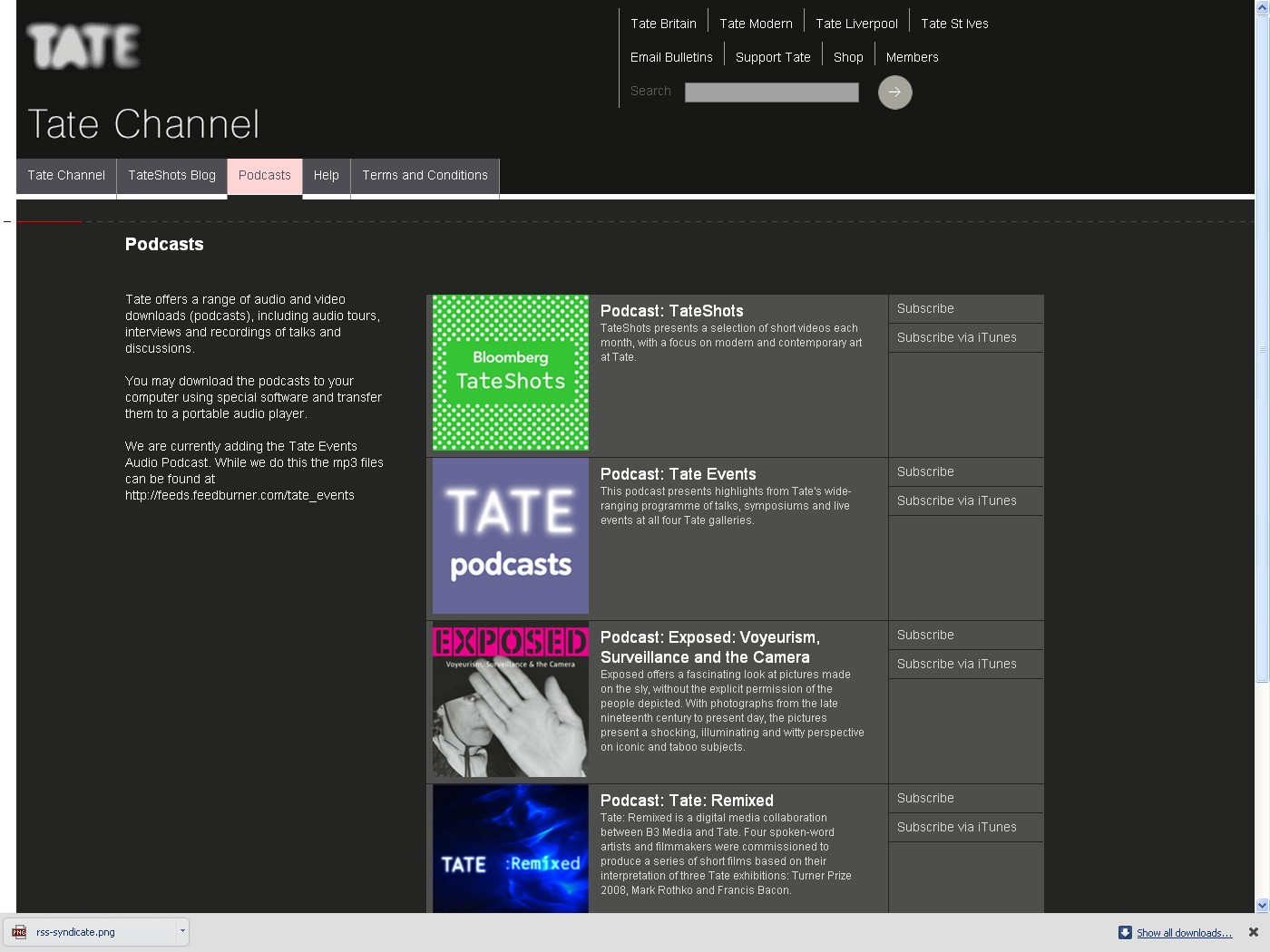Screen dimensions: 1270x952
Task: Open the Podcast: Tate Events title
Action: tap(679, 474)
